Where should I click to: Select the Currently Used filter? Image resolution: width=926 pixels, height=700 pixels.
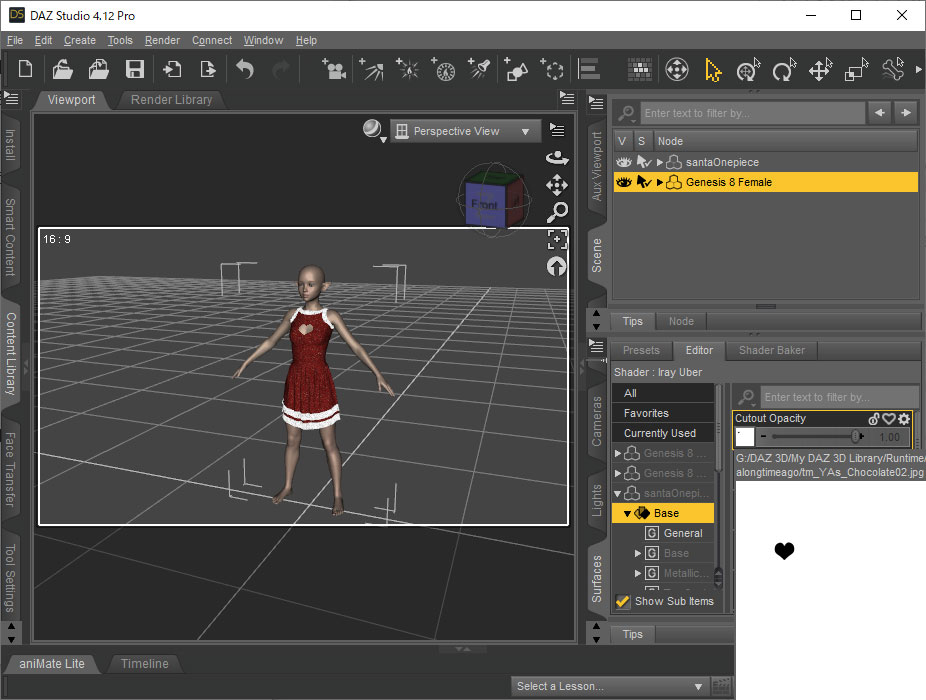[660, 433]
